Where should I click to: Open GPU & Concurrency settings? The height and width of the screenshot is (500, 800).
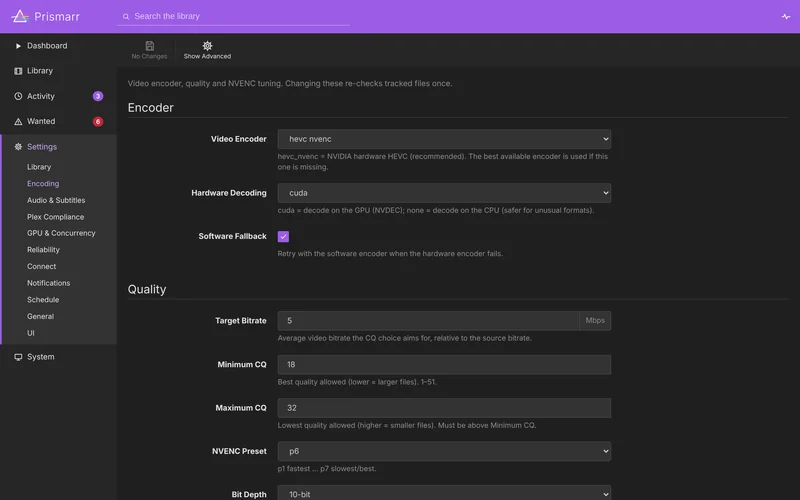click(x=61, y=233)
